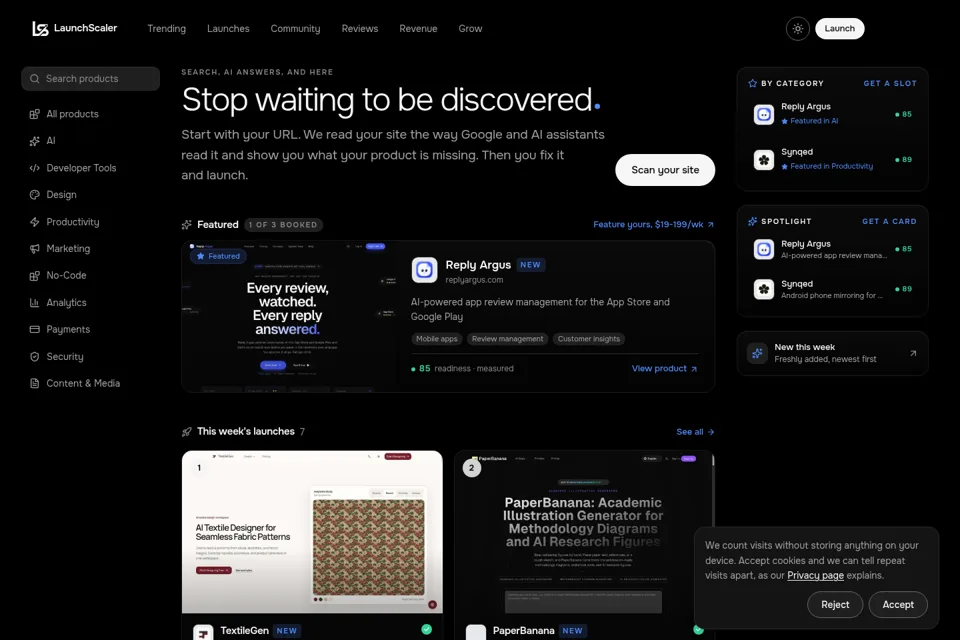Click the TextileGen logo icon
Image resolution: width=960 pixels, height=640 pixels.
203,633
